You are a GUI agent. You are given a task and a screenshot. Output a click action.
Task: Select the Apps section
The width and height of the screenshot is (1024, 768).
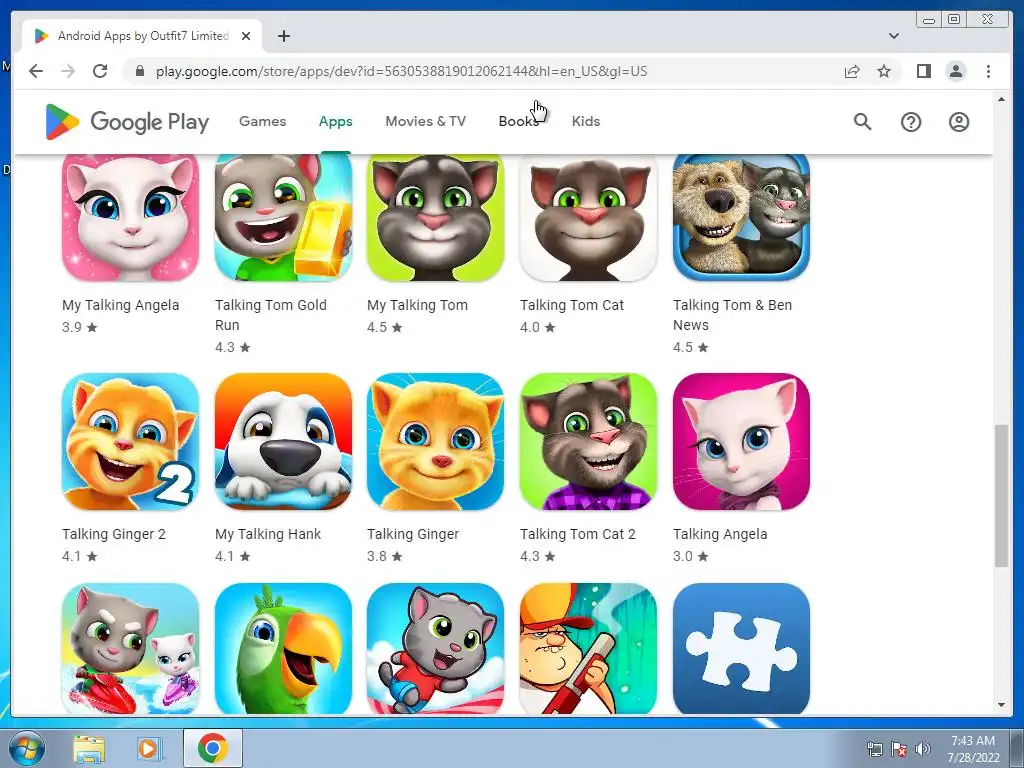point(336,121)
